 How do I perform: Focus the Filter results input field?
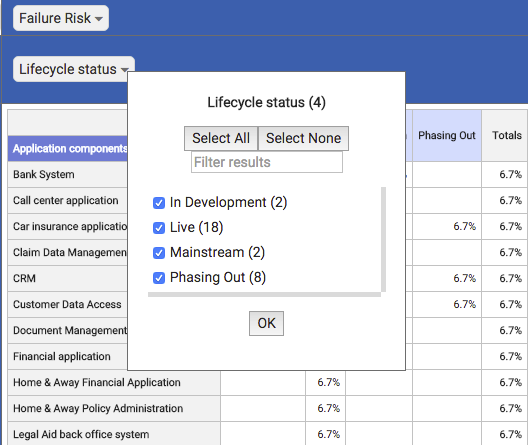coord(267,162)
